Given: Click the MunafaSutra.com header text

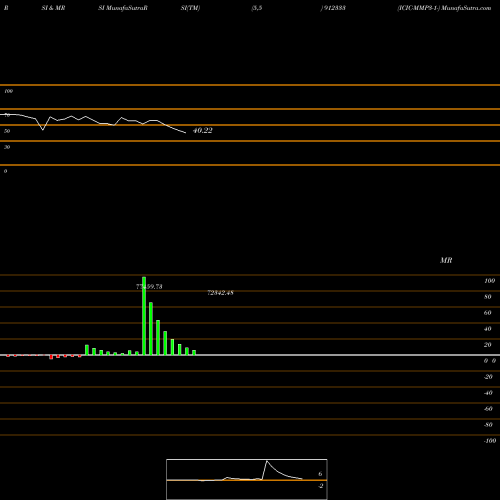Looking at the screenshot, I should point(466,8).
